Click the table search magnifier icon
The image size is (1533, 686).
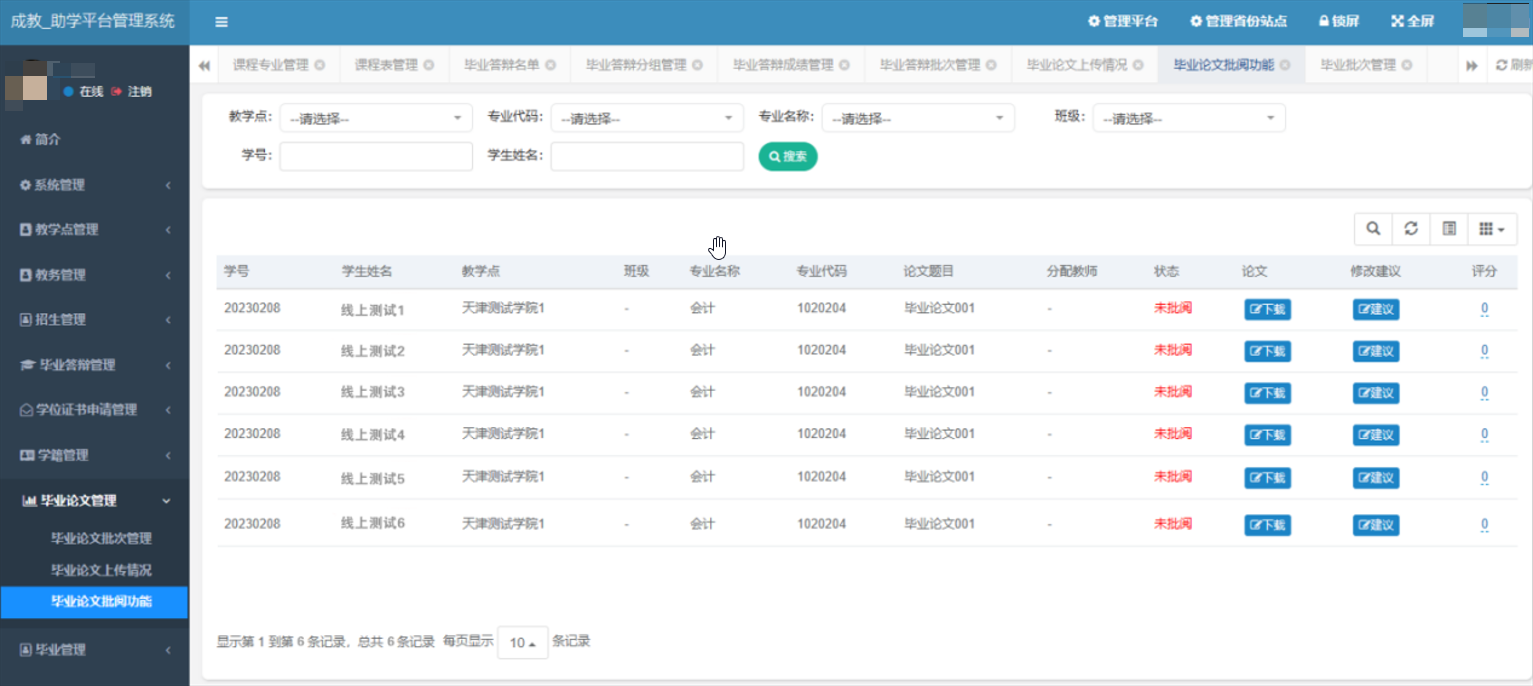[1373, 229]
